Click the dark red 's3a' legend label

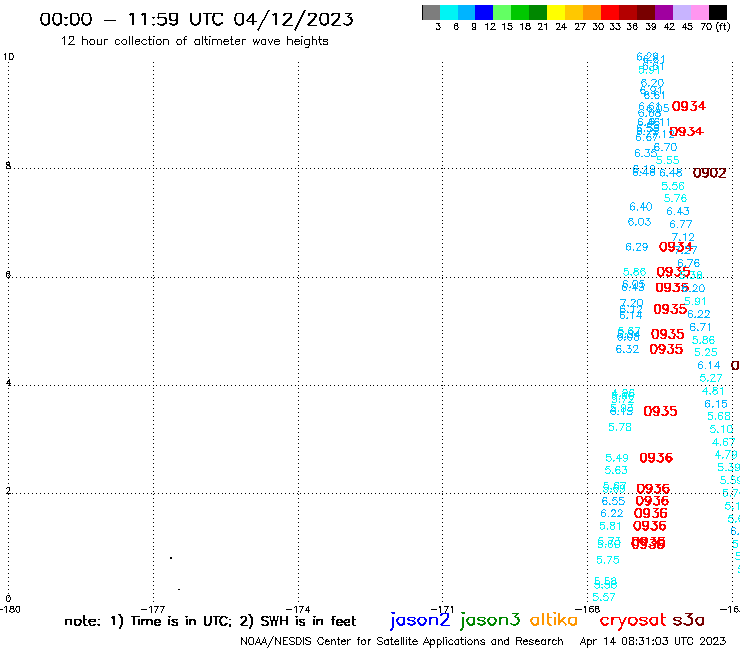pos(688,620)
